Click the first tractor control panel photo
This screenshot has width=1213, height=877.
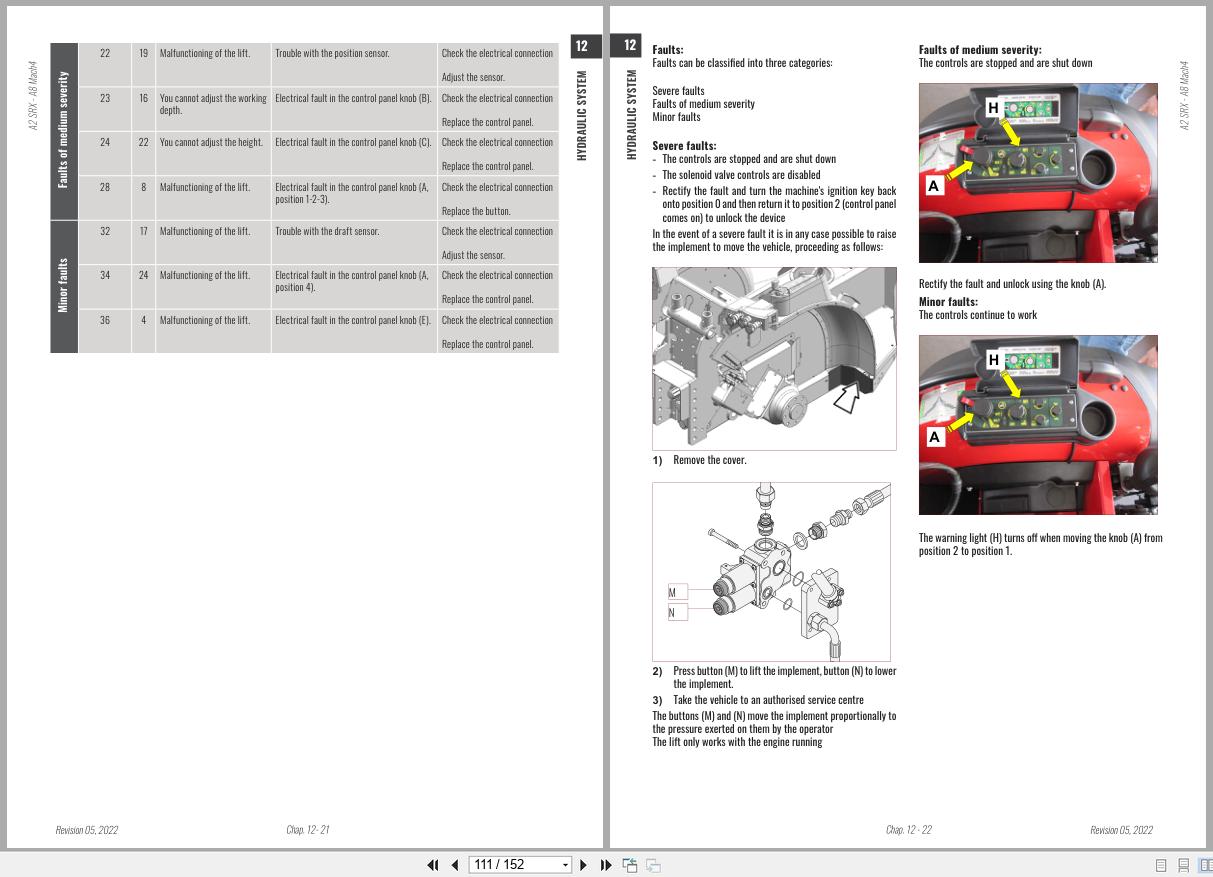point(1038,173)
